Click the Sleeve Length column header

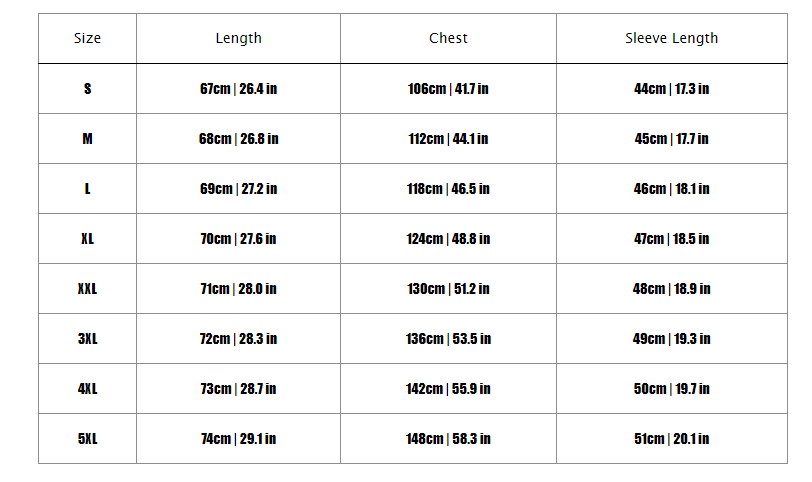[x=671, y=39]
